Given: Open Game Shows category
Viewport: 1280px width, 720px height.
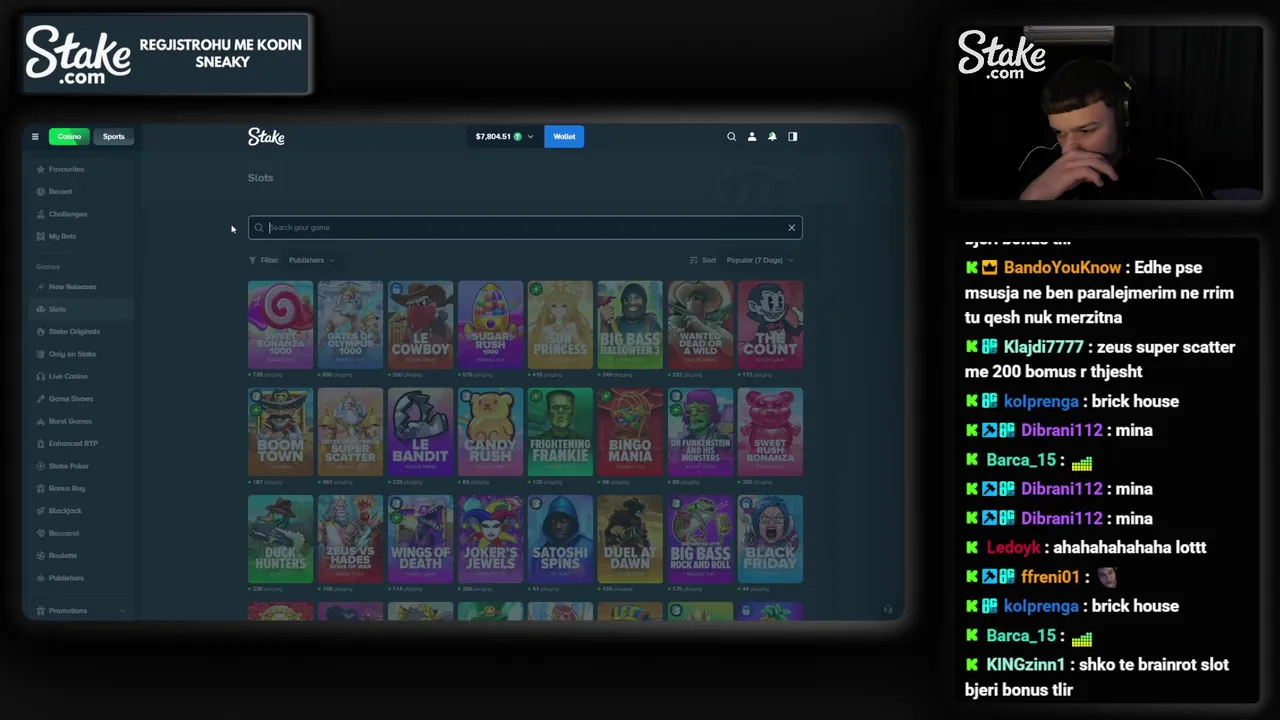Looking at the screenshot, I should point(64,399).
